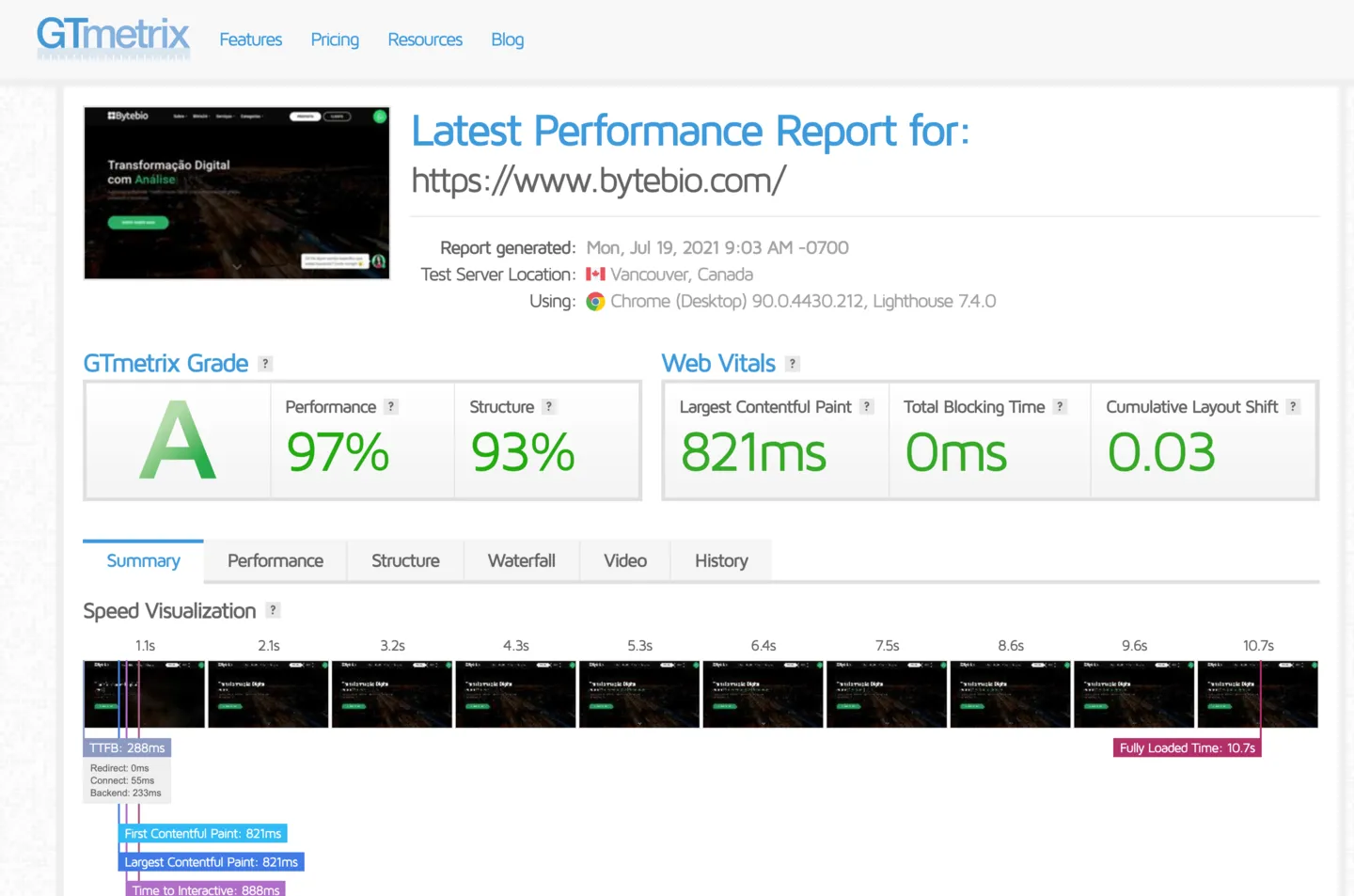This screenshot has height=896, width=1354.
Task: Click the 821ms Web Vitals value
Action: click(x=753, y=452)
